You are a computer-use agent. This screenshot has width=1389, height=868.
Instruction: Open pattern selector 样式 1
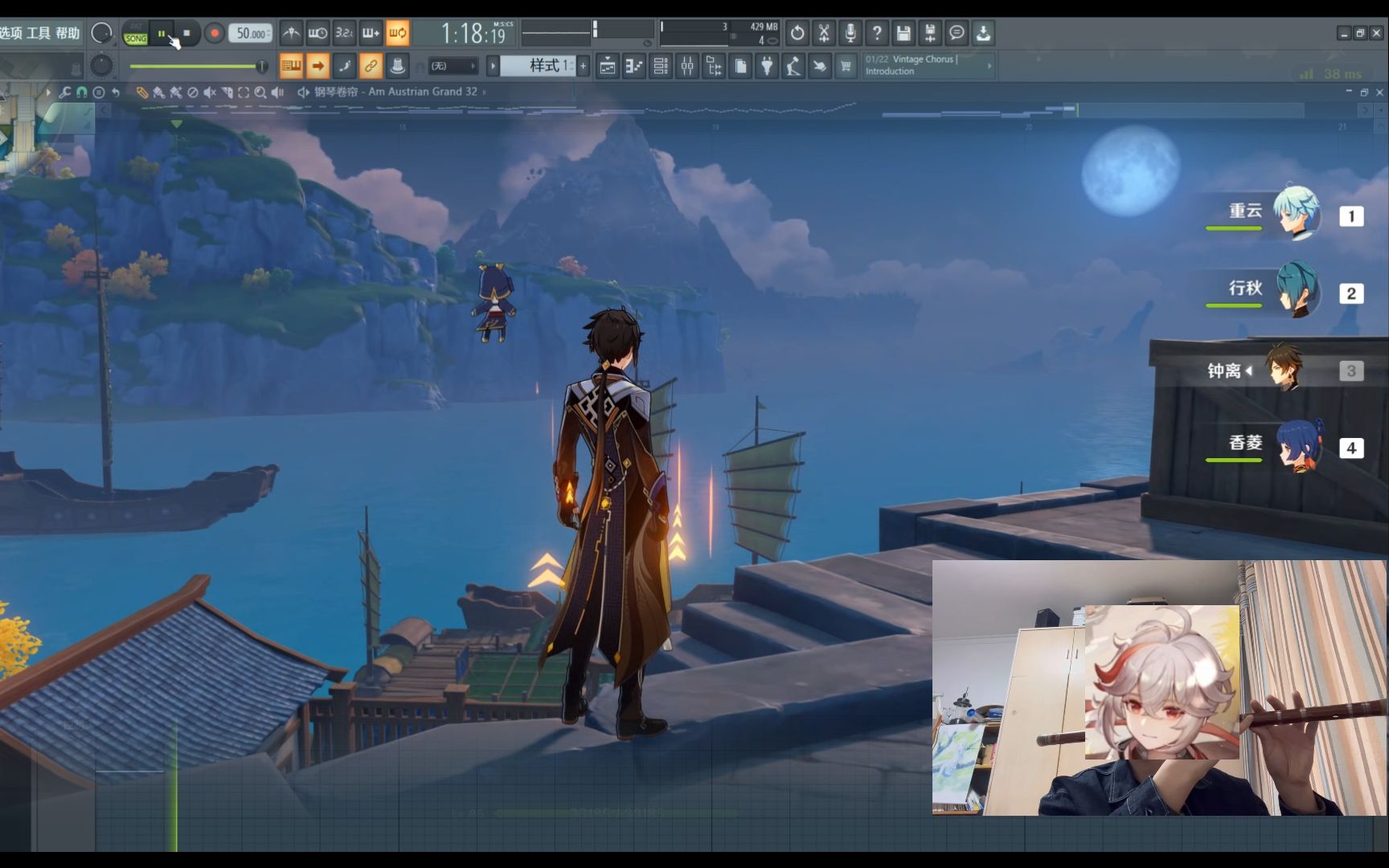coord(538,66)
